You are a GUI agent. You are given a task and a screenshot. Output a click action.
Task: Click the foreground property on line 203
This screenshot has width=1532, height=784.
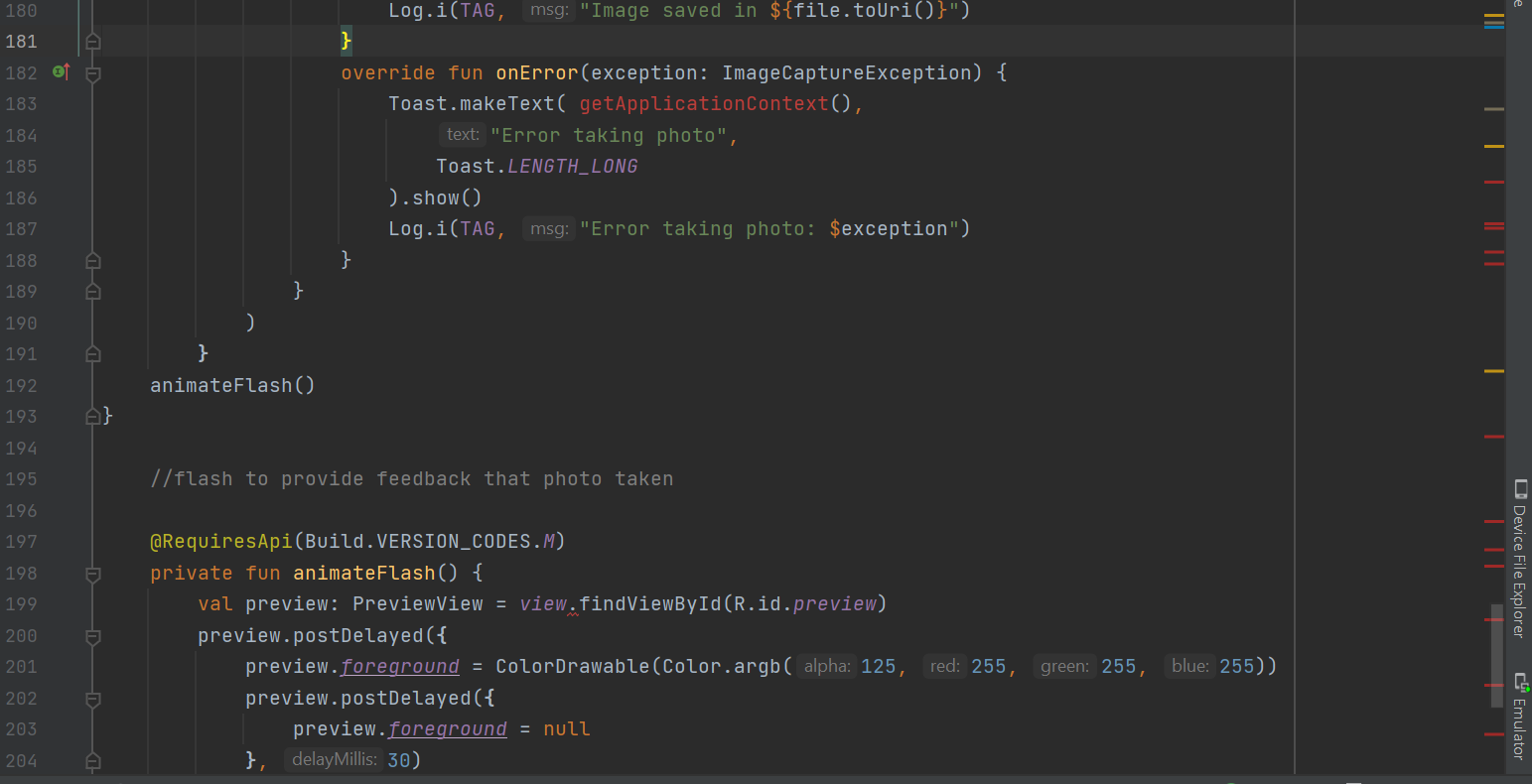tap(448, 728)
